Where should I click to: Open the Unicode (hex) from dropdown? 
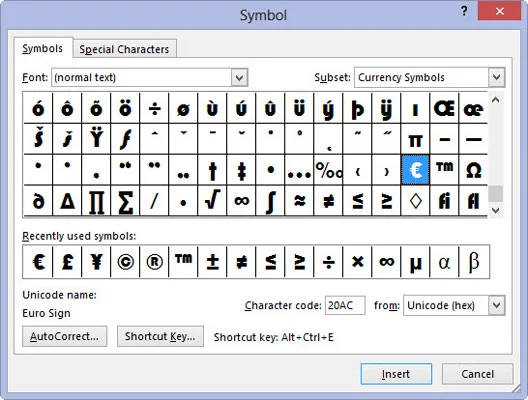(x=496, y=305)
